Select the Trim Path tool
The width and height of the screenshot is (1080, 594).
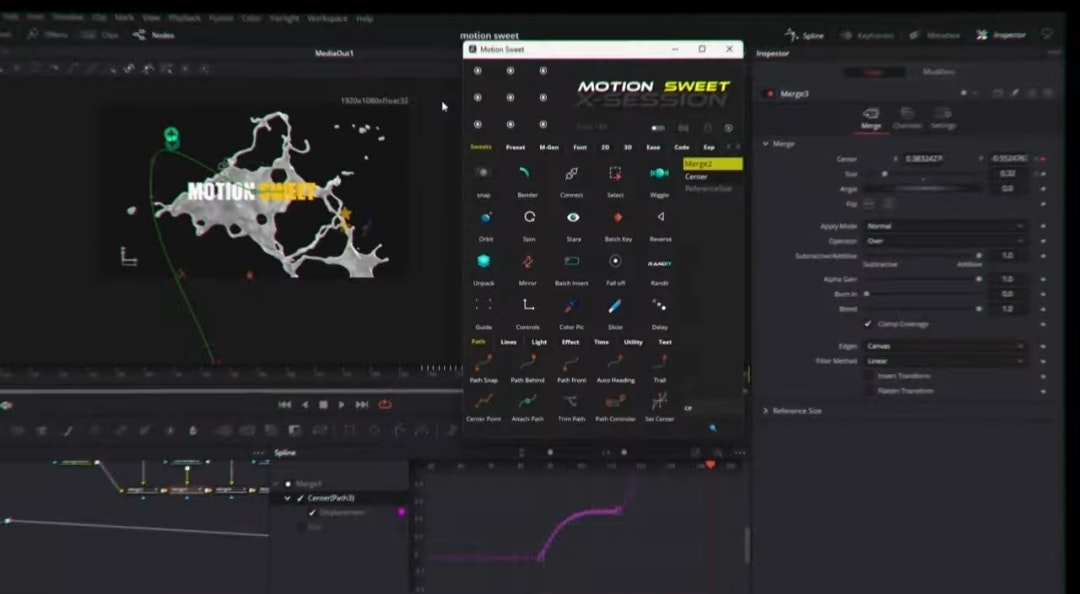point(571,401)
